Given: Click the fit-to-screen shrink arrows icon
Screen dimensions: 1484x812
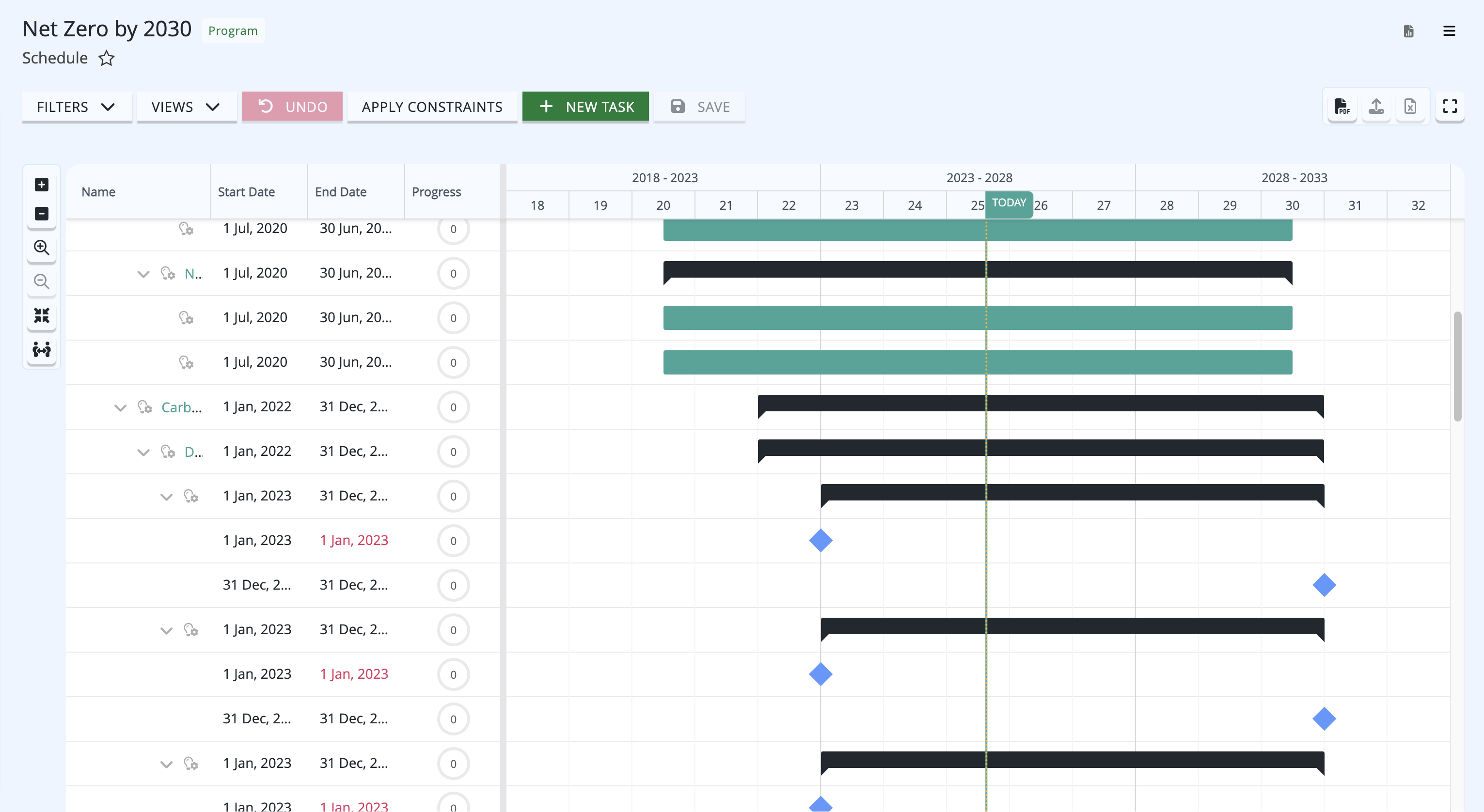Looking at the screenshot, I should [42, 315].
